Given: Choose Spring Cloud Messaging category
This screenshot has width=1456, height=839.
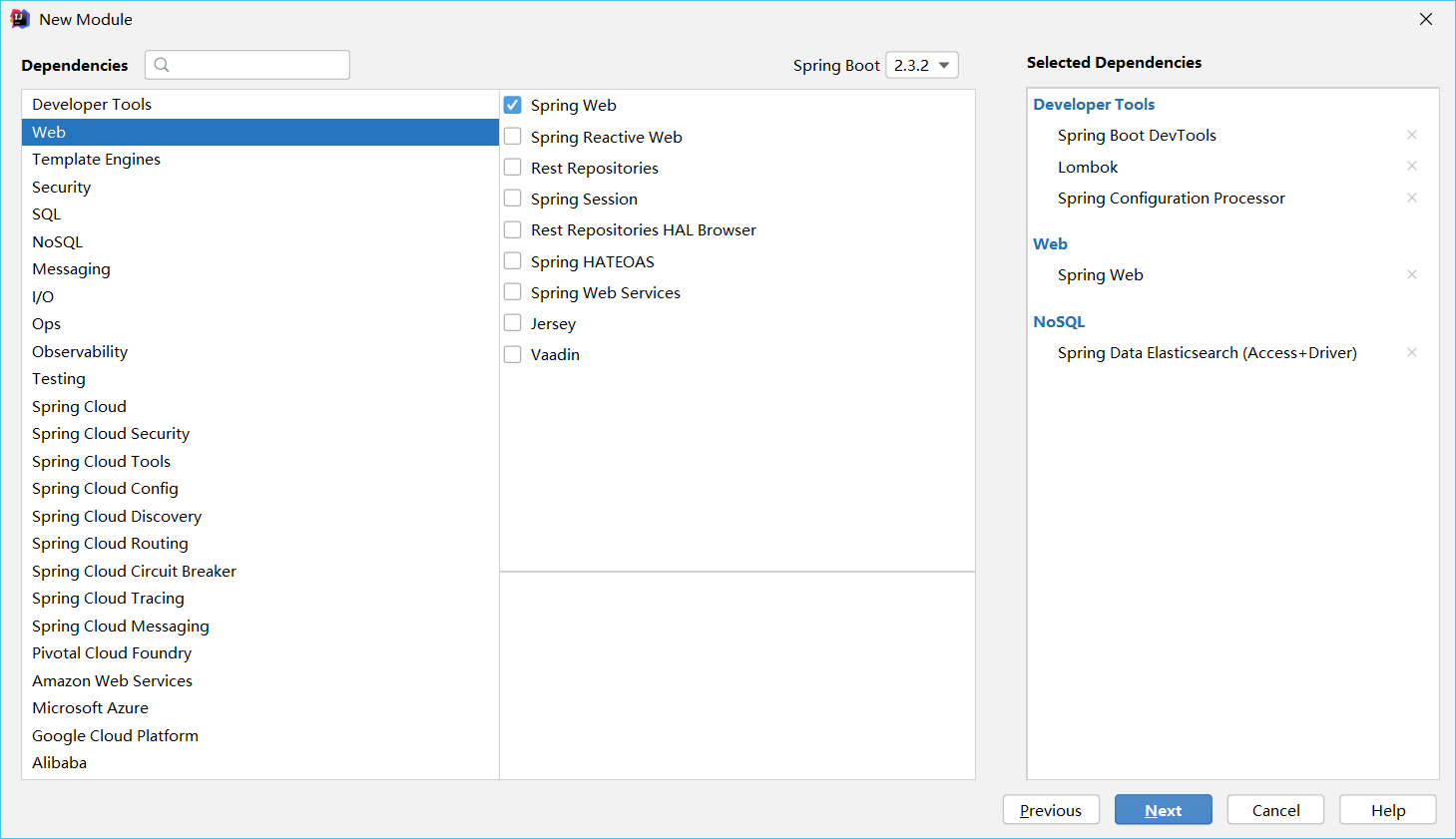Looking at the screenshot, I should [x=260, y=626].
